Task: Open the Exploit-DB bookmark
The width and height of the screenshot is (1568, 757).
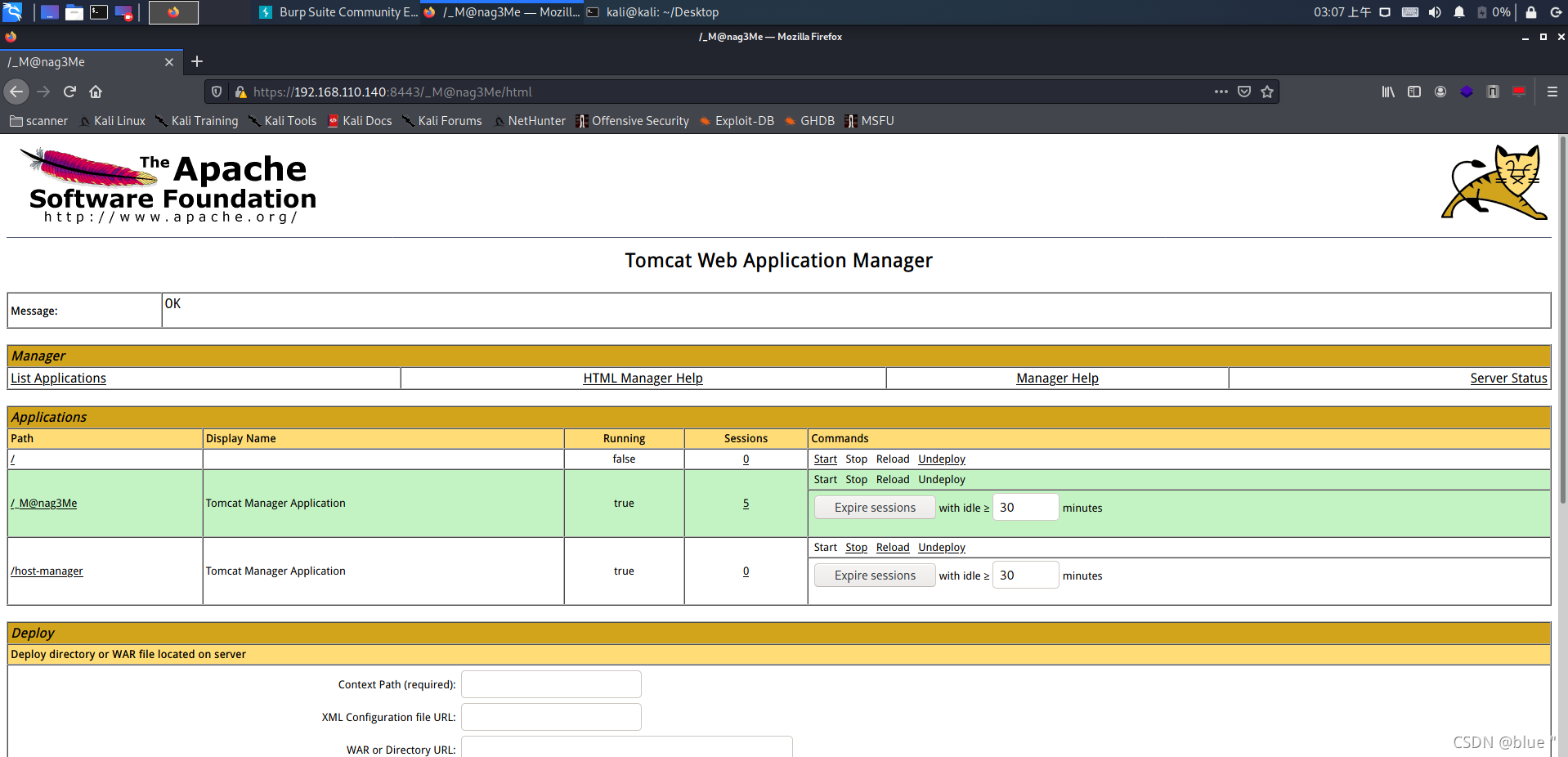Action: point(736,121)
